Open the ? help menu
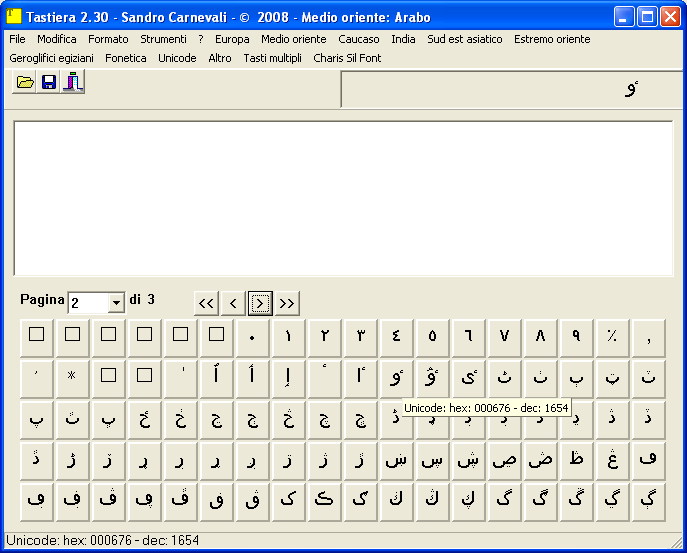This screenshot has width=687, height=553. pos(201,39)
